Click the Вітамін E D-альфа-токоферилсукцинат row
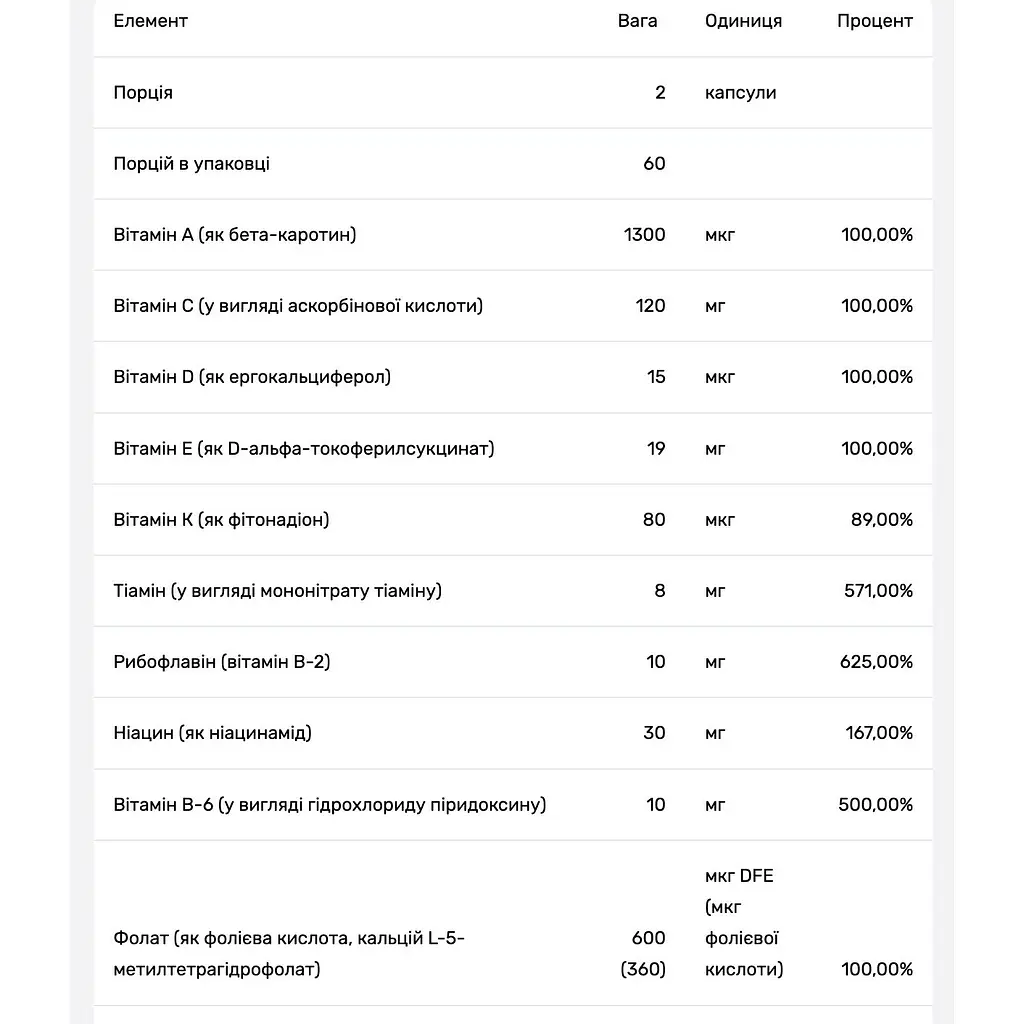The width and height of the screenshot is (1024, 1024). [513, 449]
